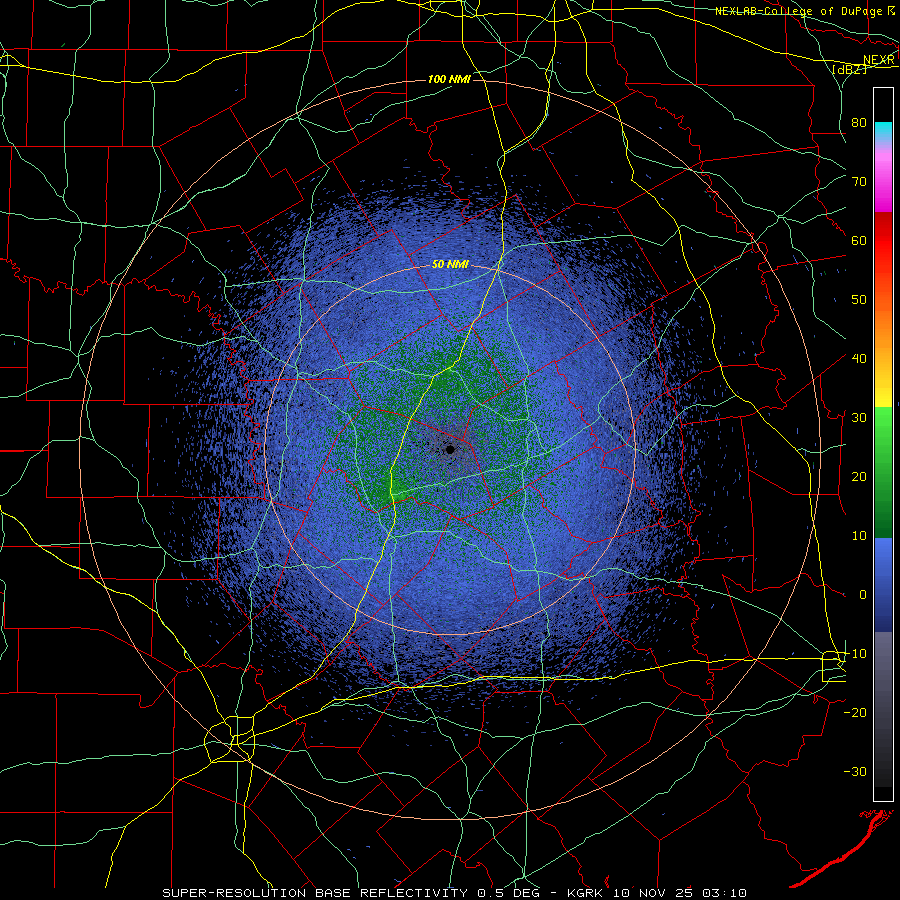This screenshot has width=900, height=900.
Task: Pick the cyan band on the color bar
Action: point(883,132)
